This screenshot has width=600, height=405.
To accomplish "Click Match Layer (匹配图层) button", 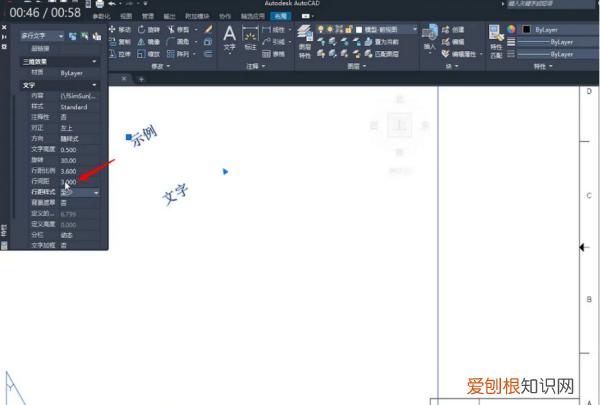I will (382, 54).
